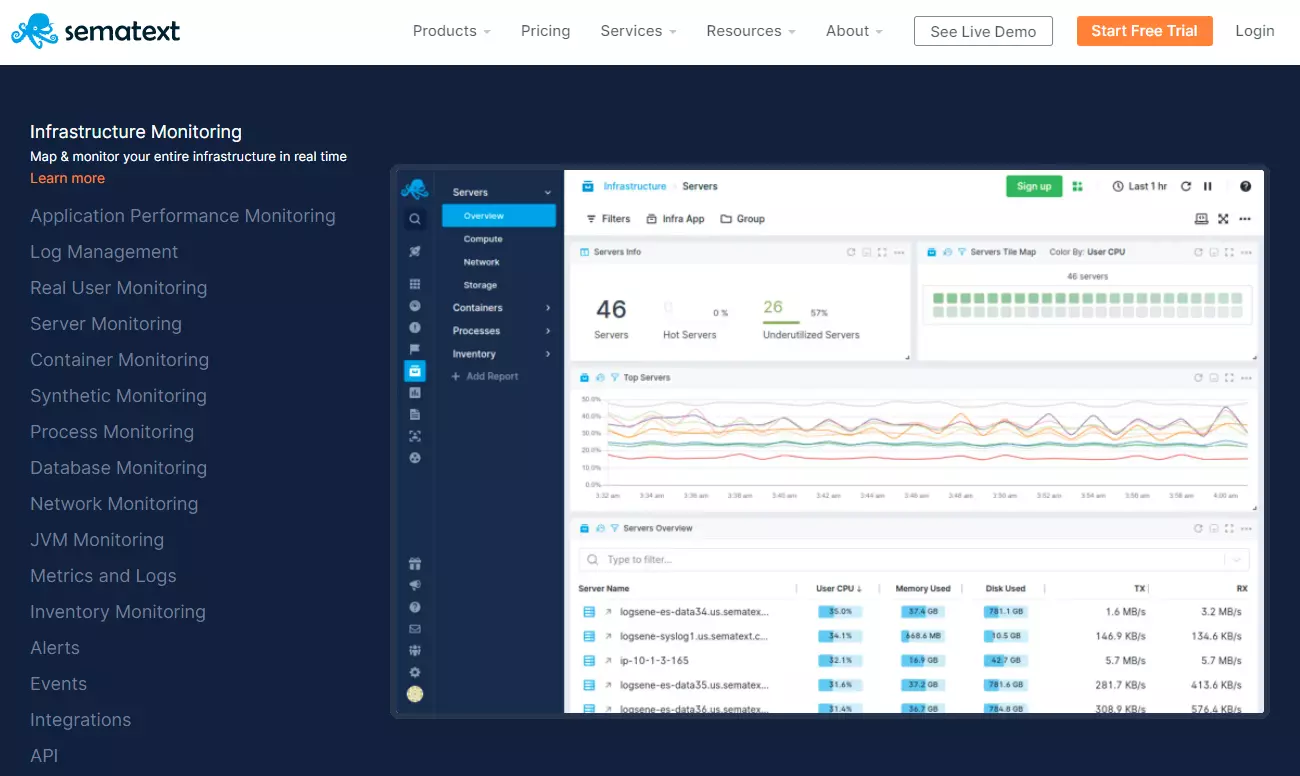Select Metrics and Logs
The image size is (1300, 776).
(x=103, y=576)
